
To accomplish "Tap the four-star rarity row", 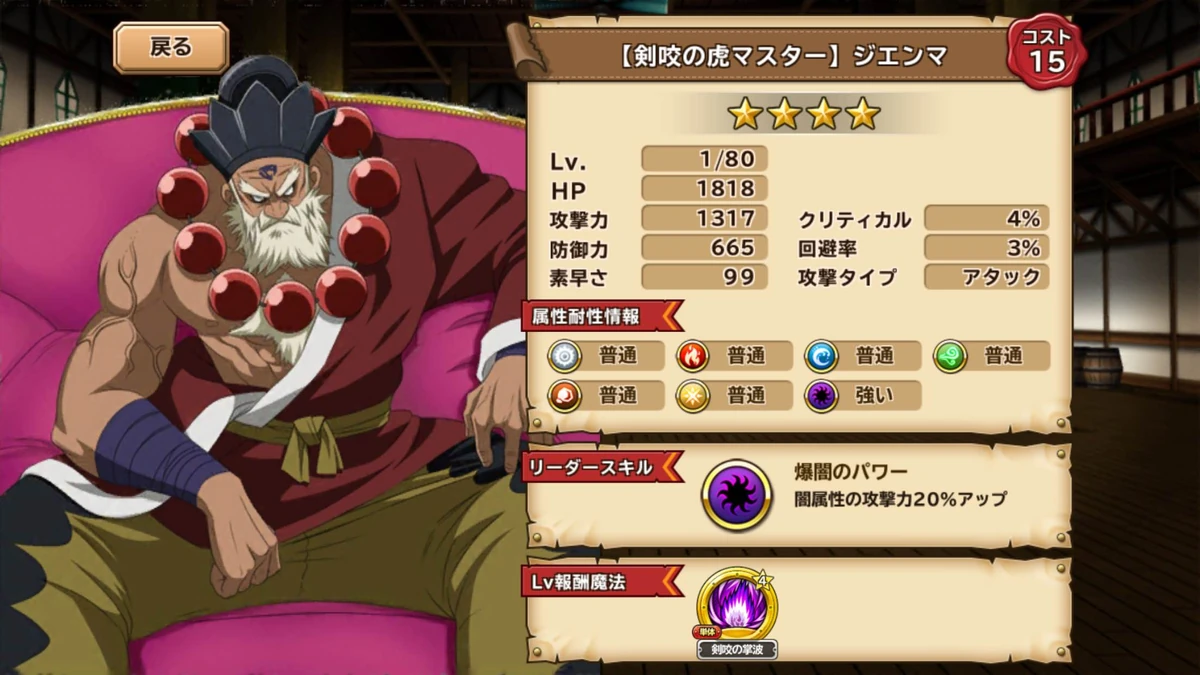I will pyautogui.click(x=804, y=115).
